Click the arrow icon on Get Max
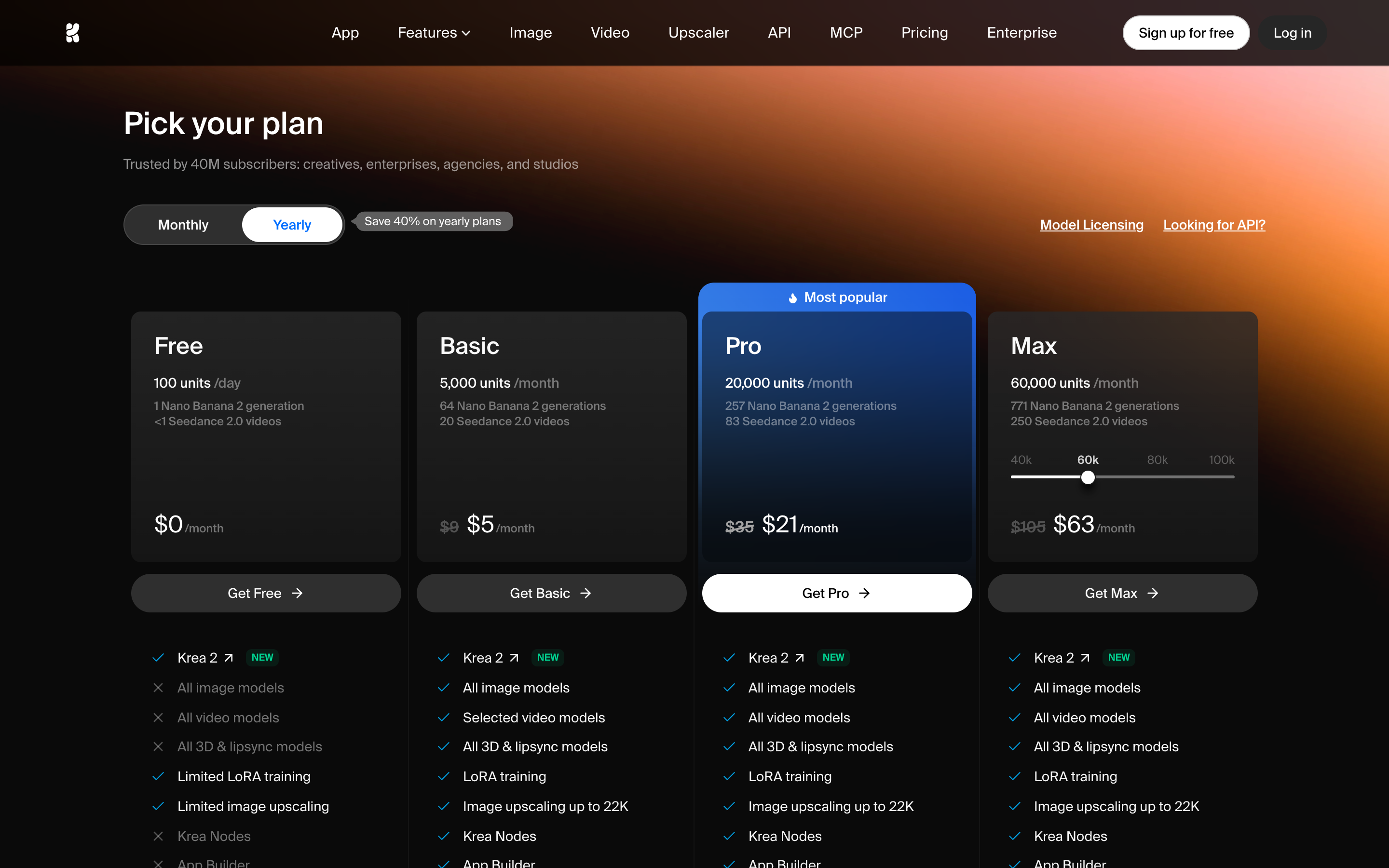 (1153, 593)
